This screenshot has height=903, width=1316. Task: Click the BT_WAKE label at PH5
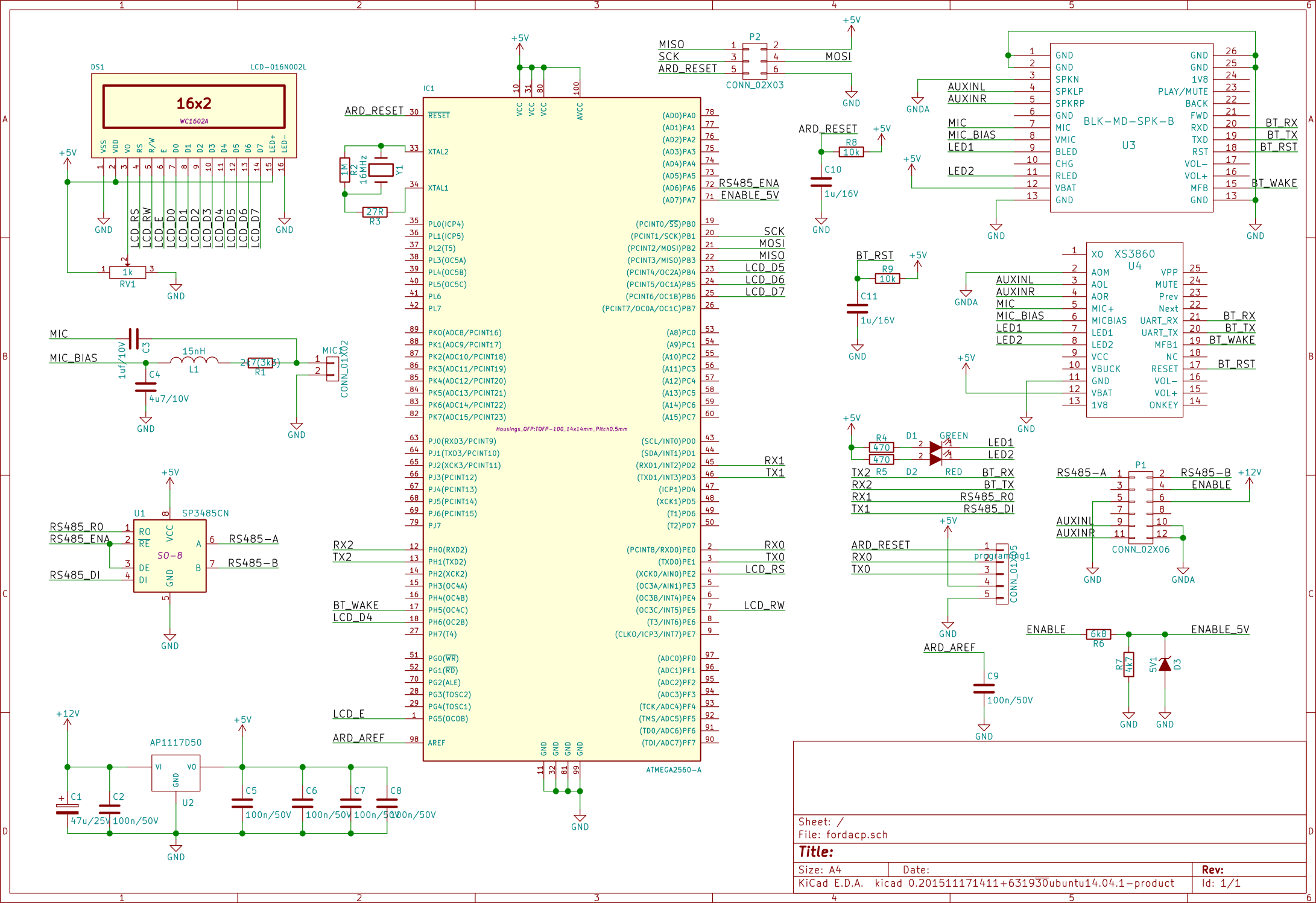[356, 605]
